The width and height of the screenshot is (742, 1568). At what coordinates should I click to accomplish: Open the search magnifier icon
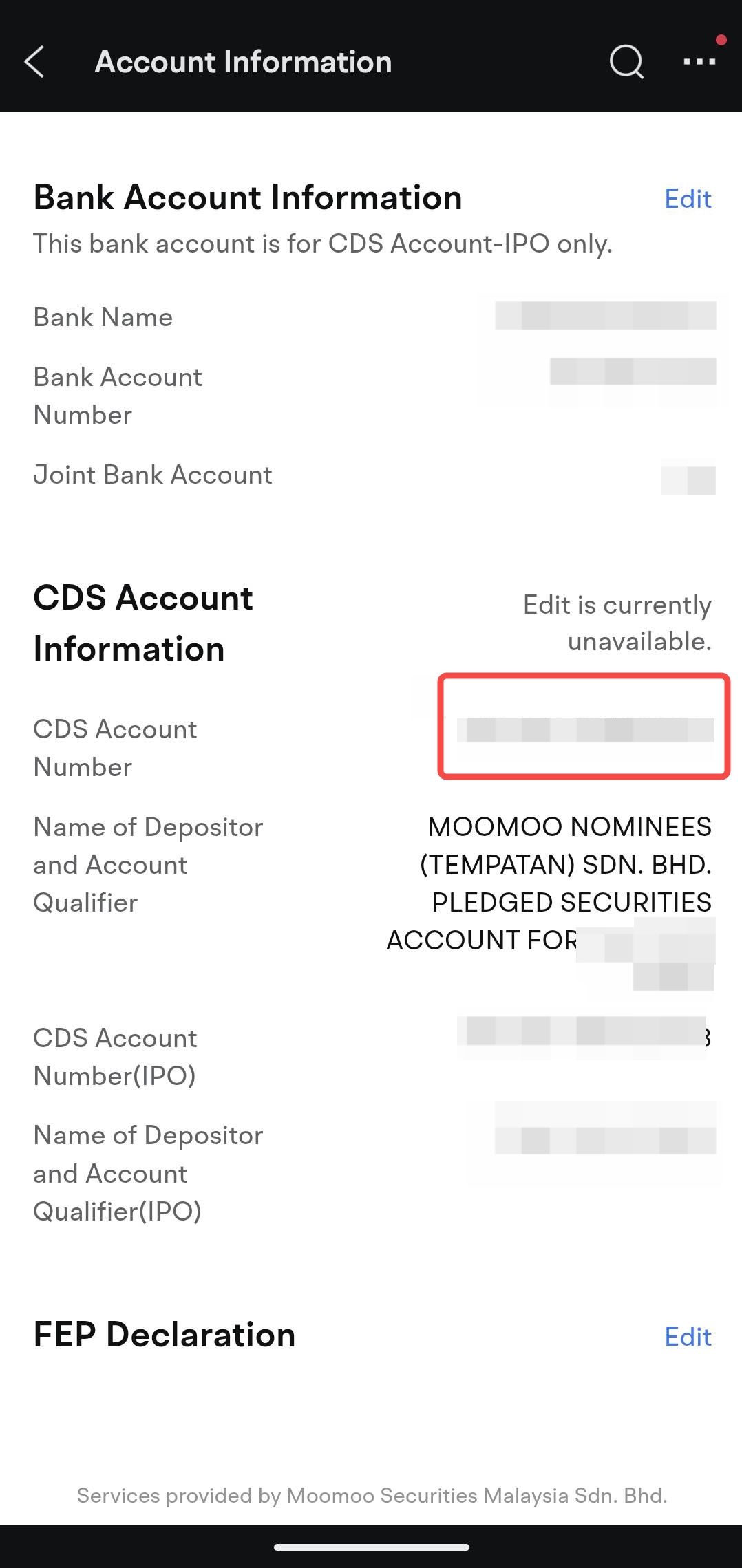coord(626,63)
